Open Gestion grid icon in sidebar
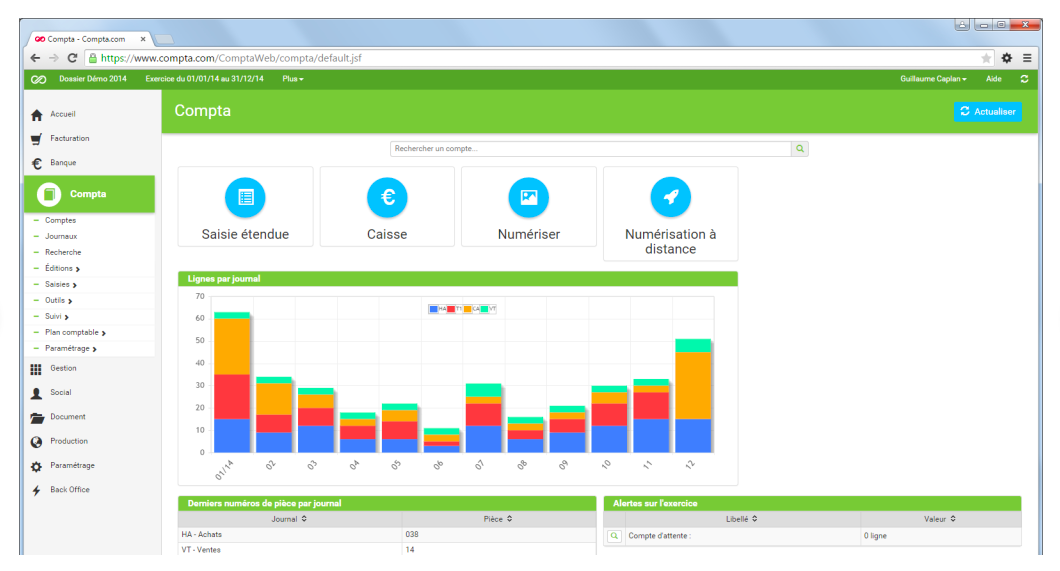The height and width of the screenshot is (571, 1060). click(x=36, y=369)
